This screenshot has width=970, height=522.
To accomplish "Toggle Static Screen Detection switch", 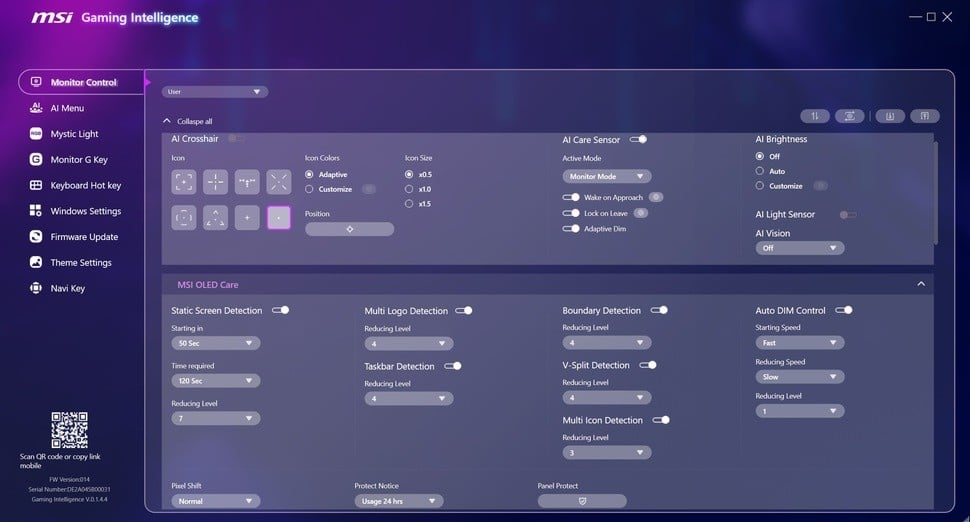I will coord(281,310).
